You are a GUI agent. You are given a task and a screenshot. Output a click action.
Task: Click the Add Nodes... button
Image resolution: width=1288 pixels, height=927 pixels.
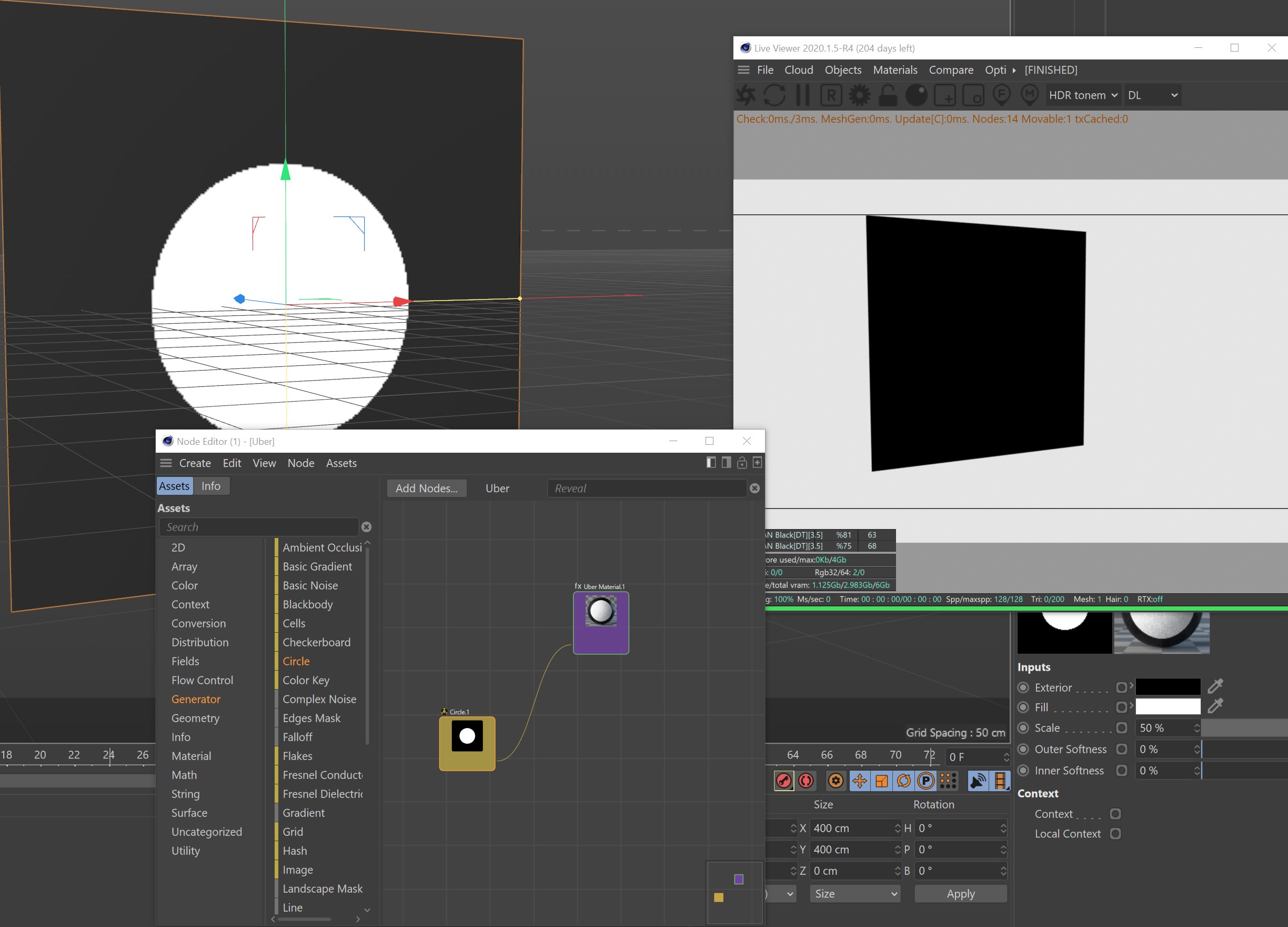point(427,489)
